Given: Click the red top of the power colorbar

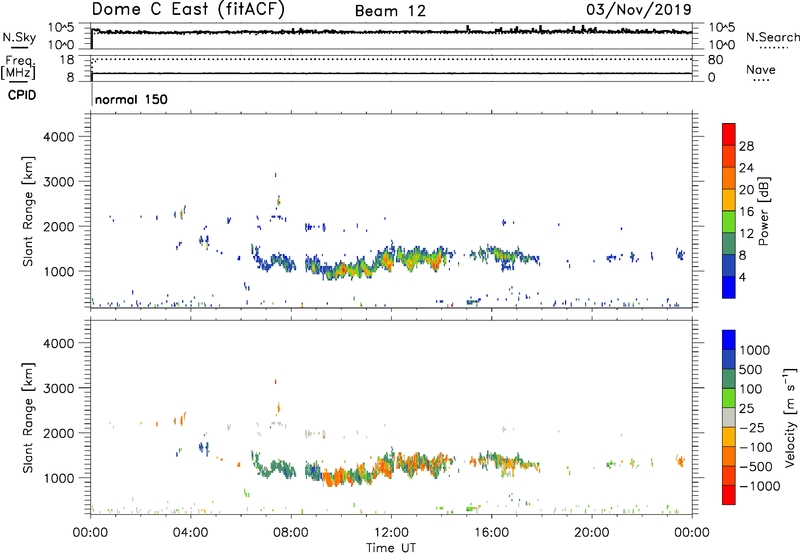Looking at the screenshot, I should 729,134.
